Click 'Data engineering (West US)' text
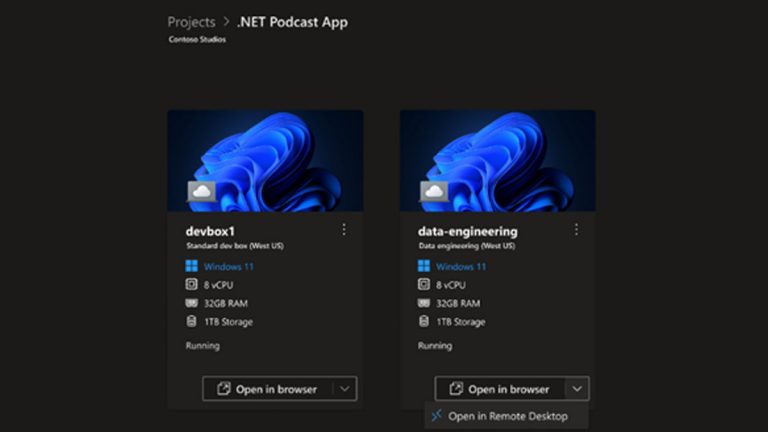The height and width of the screenshot is (432, 768). 467,246
